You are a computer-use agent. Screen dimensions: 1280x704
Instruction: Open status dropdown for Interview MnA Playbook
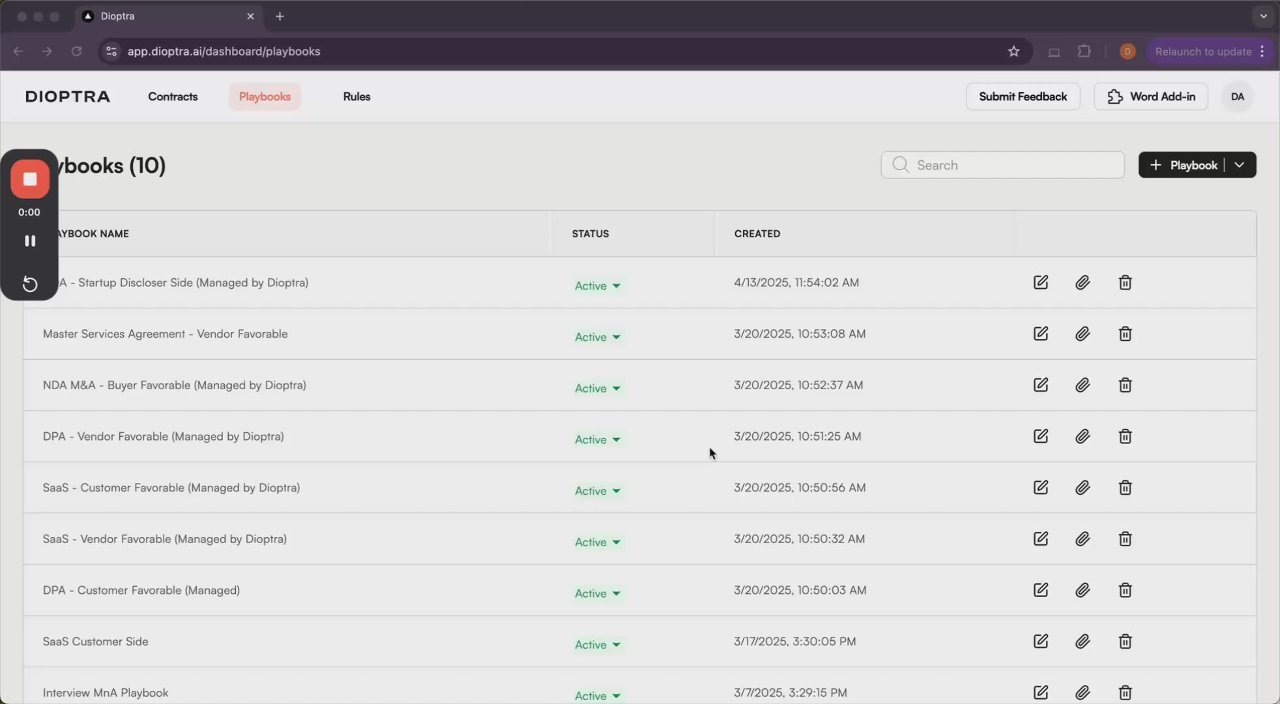598,696
